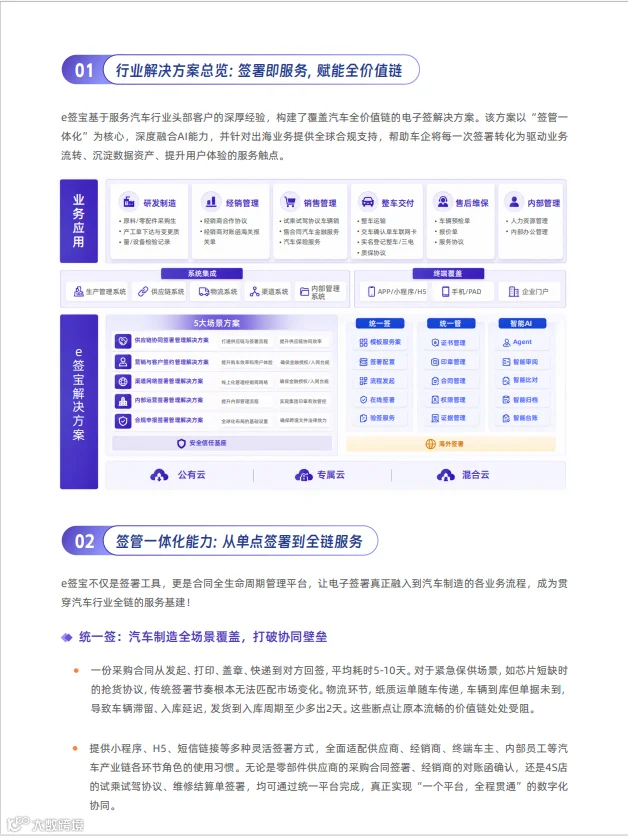Viewport: 628px width, 838px height.
Task: Select the 企业门户 building icon
Action: (x=514, y=291)
